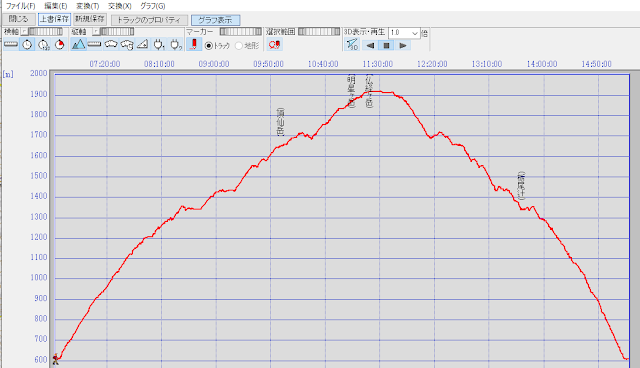This screenshot has width=640, height=368.
Task: Open the ファイル(F) menu
Action: point(20,6)
